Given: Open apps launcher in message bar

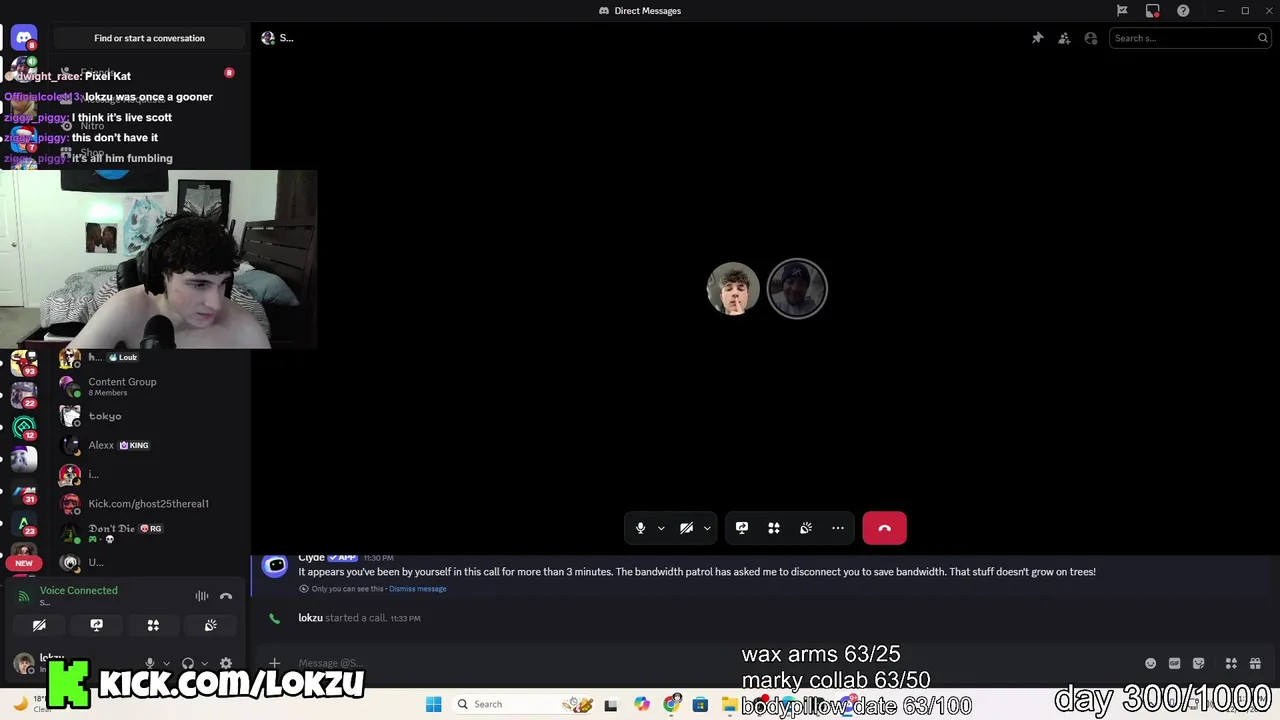Looking at the screenshot, I should click(1231, 663).
